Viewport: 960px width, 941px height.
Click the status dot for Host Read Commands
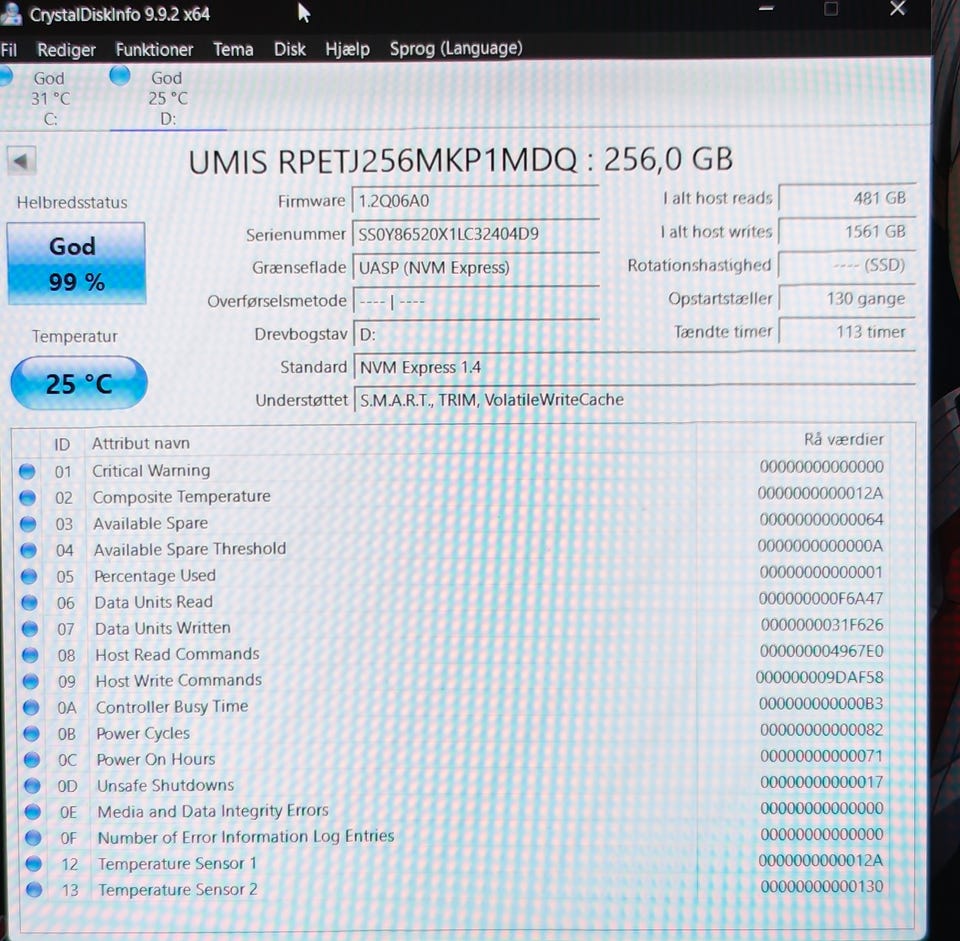30,654
